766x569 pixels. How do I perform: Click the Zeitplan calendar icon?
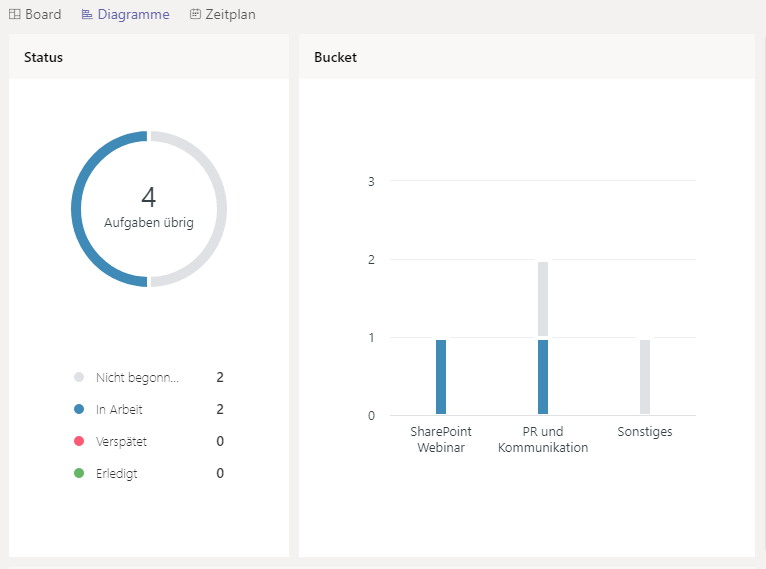(195, 14)
